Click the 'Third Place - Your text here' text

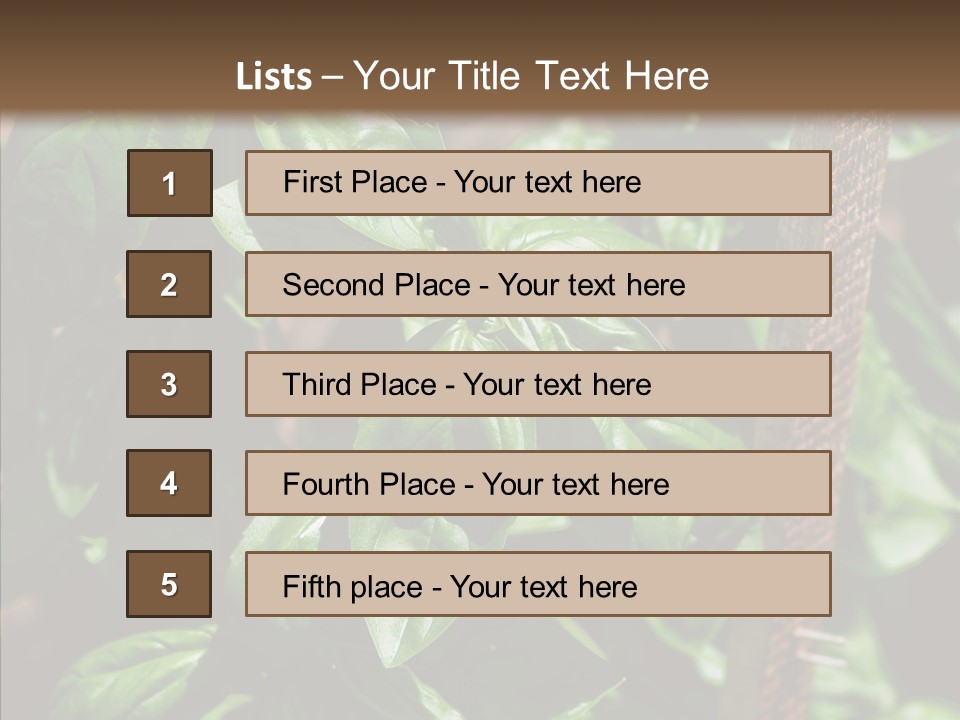[466, 385]
